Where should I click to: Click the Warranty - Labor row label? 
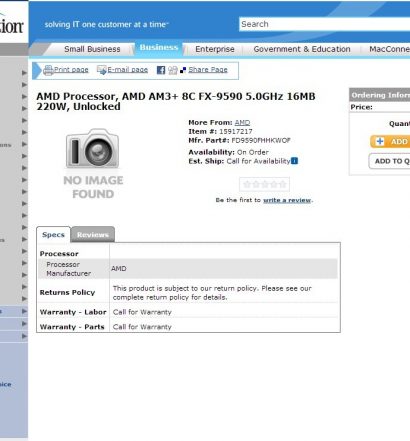click(x=73, y=312)
